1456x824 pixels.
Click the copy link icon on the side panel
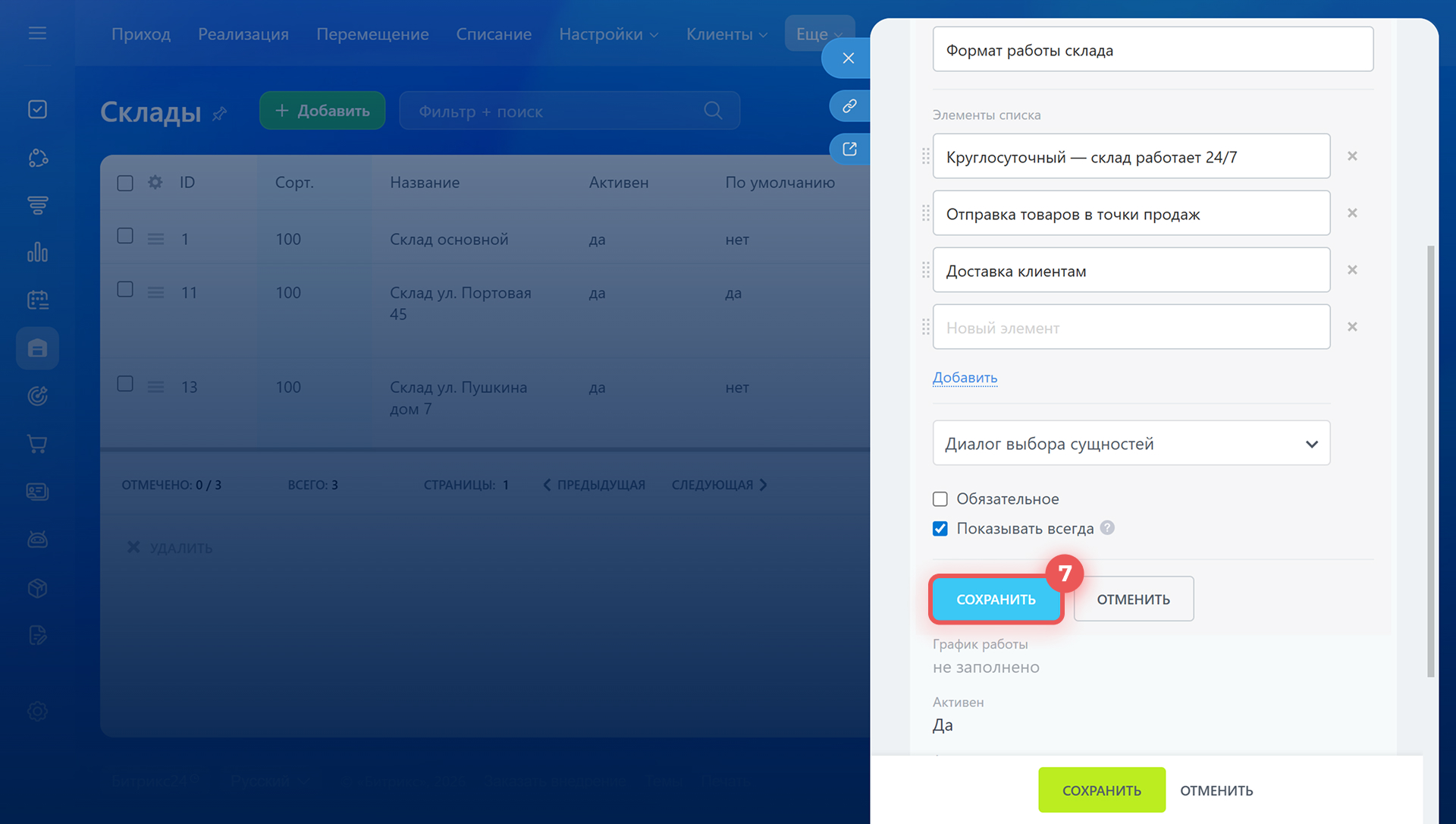[849, 105]
